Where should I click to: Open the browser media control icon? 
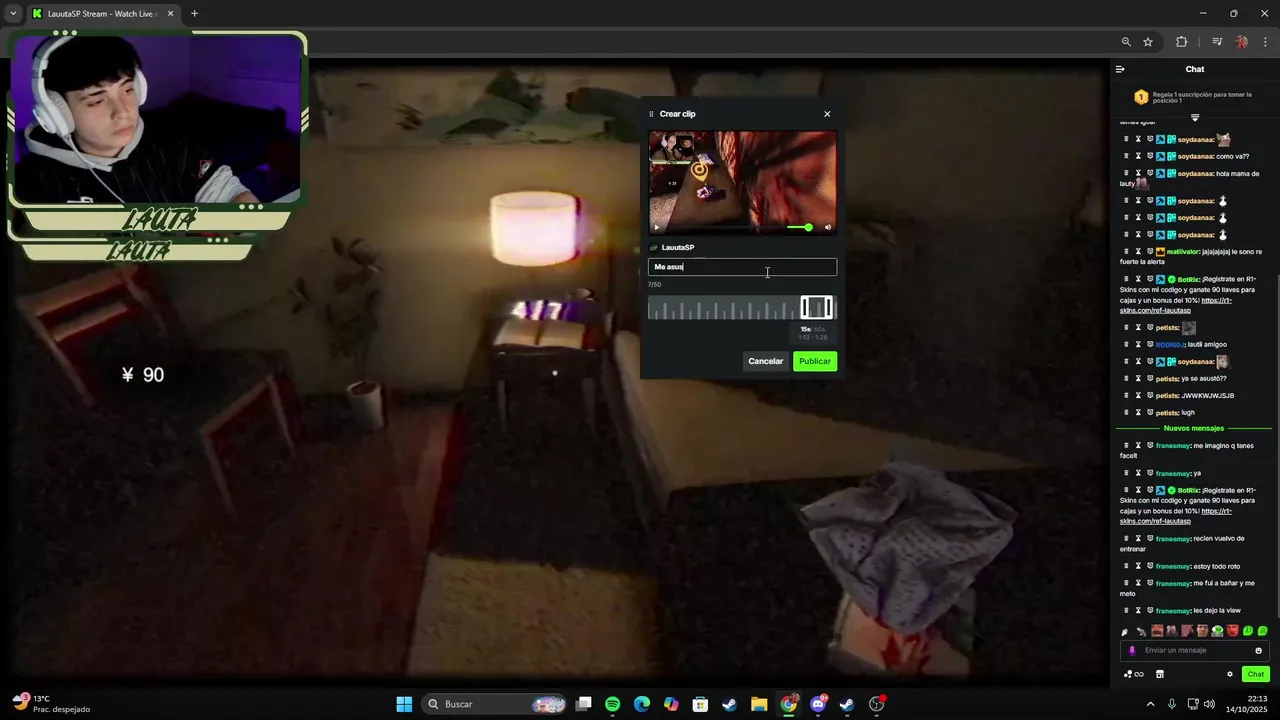click(x=1217, y=42)
